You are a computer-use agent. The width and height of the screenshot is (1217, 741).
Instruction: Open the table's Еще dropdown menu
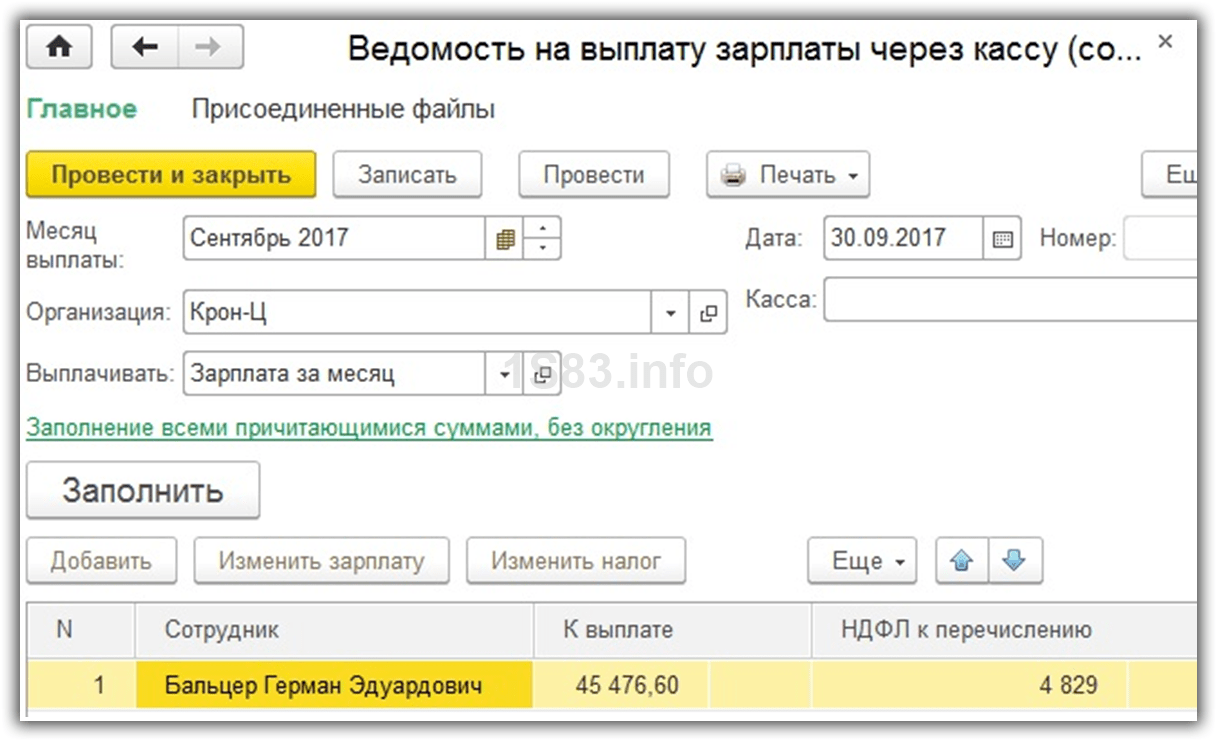(x=862, y=561)
